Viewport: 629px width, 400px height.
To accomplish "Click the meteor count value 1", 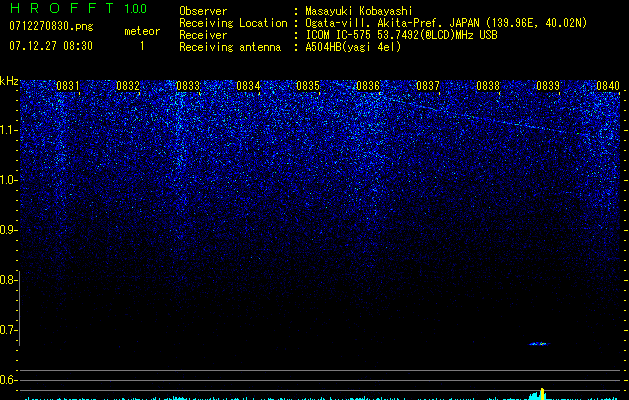I will [x=142, y=46].
